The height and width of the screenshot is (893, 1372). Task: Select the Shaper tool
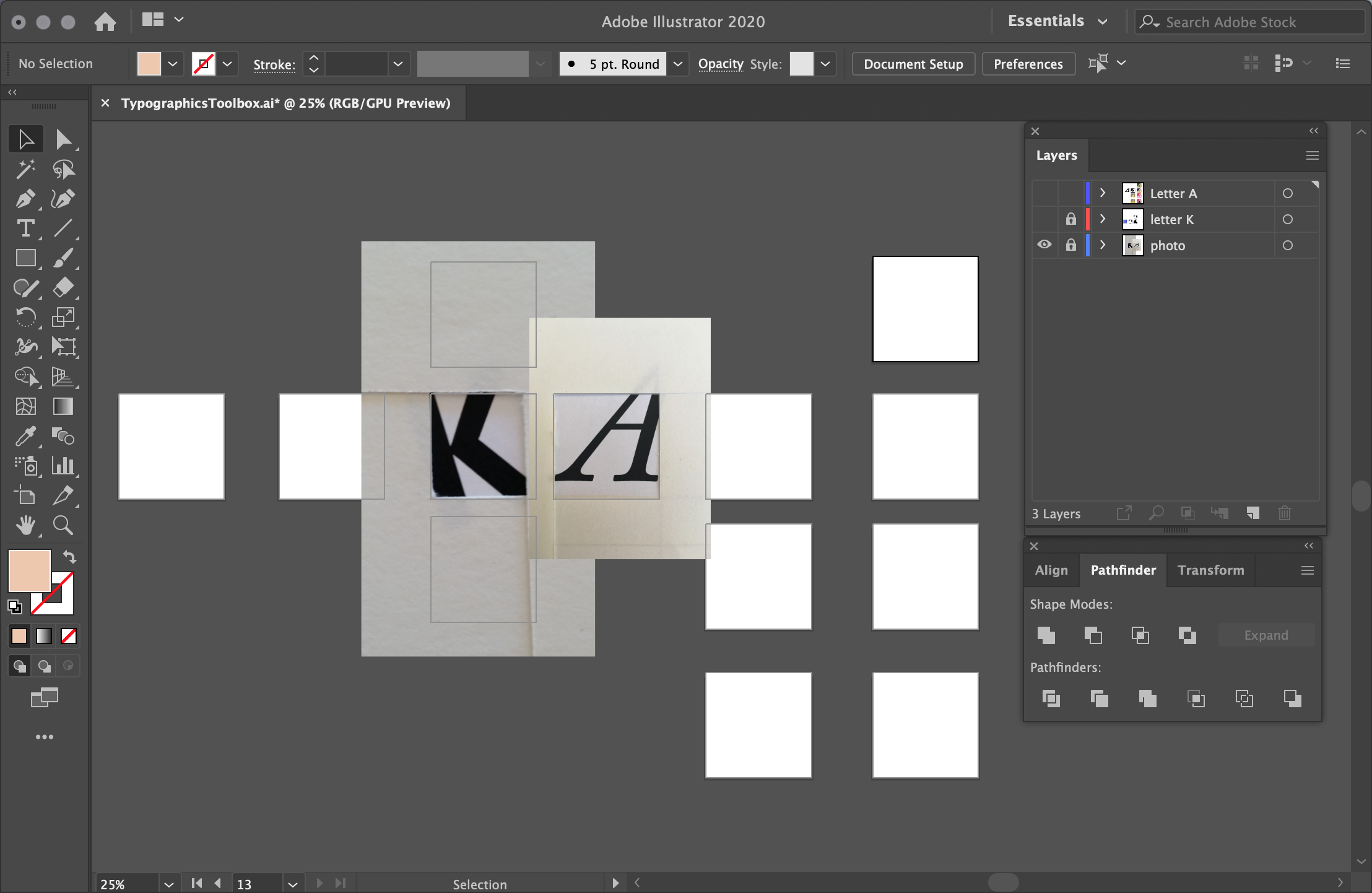tap(26, 288)
